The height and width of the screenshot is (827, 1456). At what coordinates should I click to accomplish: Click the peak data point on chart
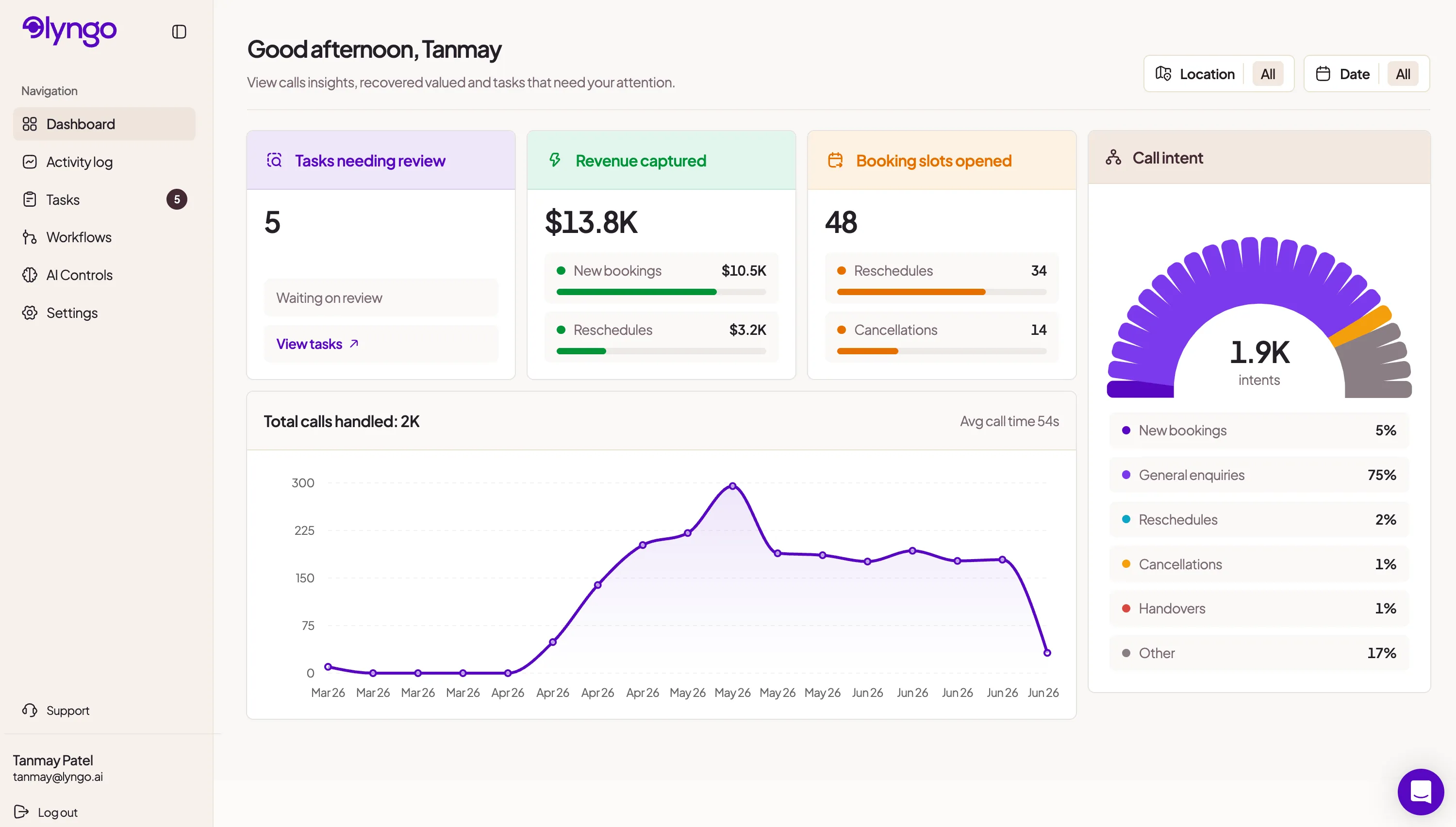click(732, 486)
